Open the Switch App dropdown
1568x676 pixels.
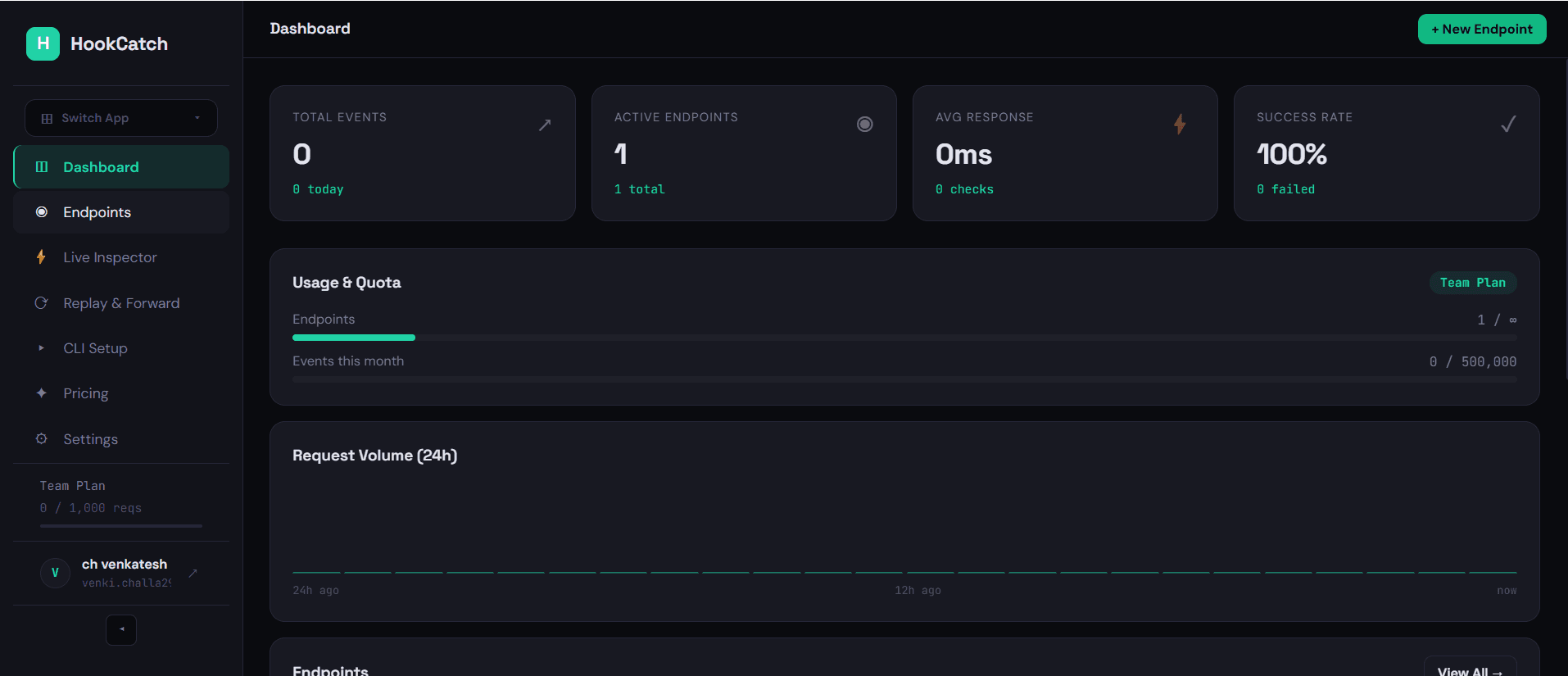(120, 118)
